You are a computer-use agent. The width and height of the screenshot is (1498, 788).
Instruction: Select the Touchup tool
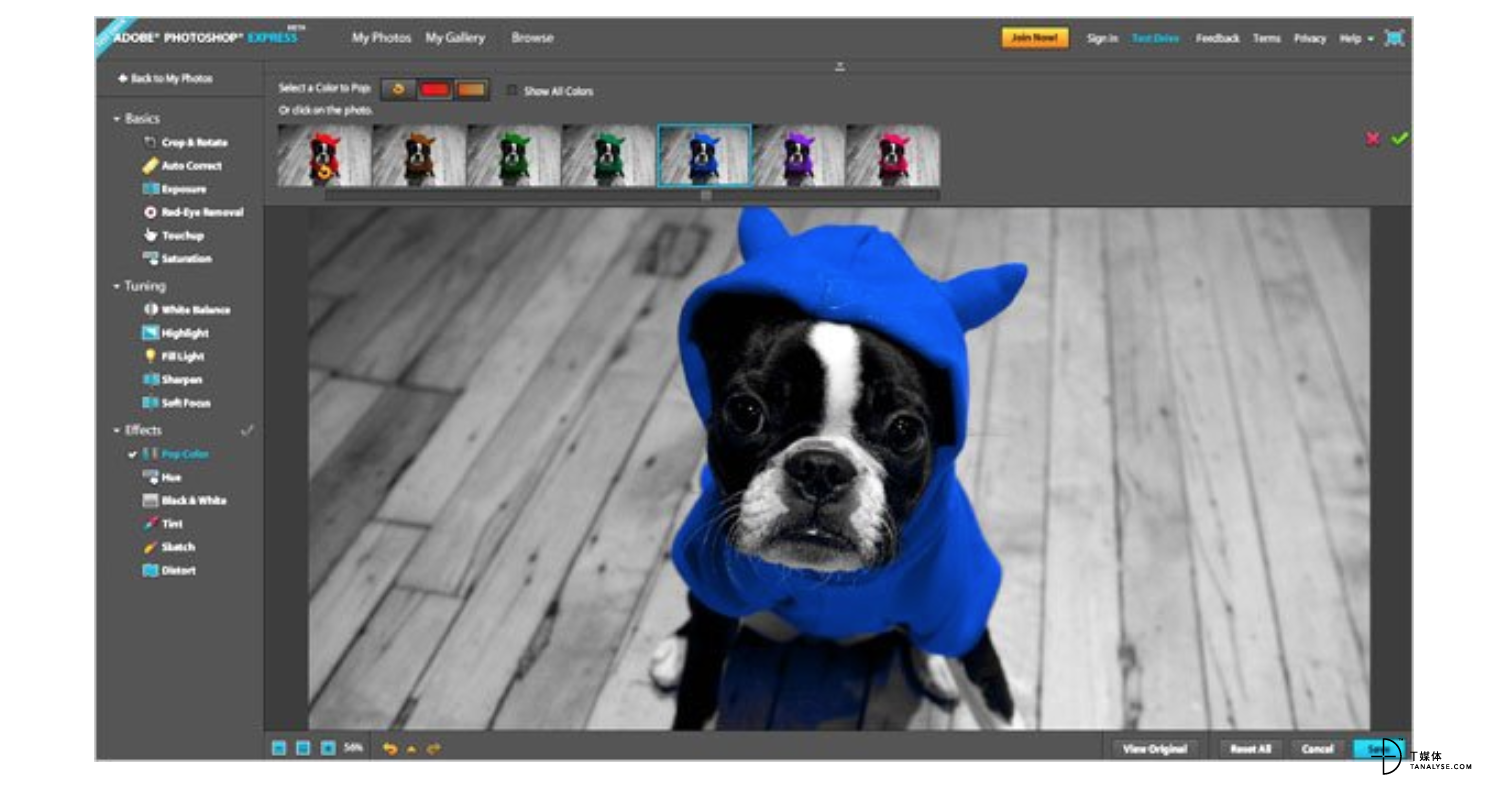pyautogui.click(x=174, y=236)
